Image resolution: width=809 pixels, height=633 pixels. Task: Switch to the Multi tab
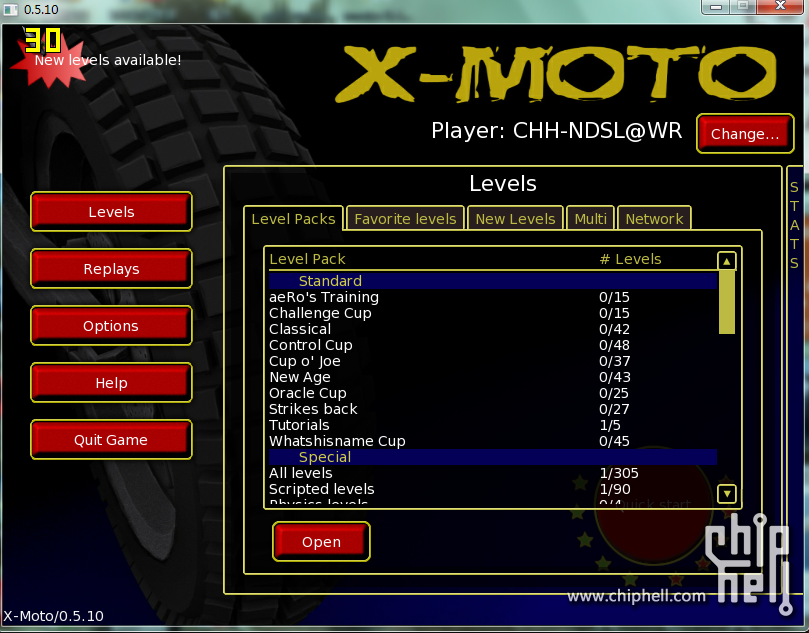pos(590,219)
